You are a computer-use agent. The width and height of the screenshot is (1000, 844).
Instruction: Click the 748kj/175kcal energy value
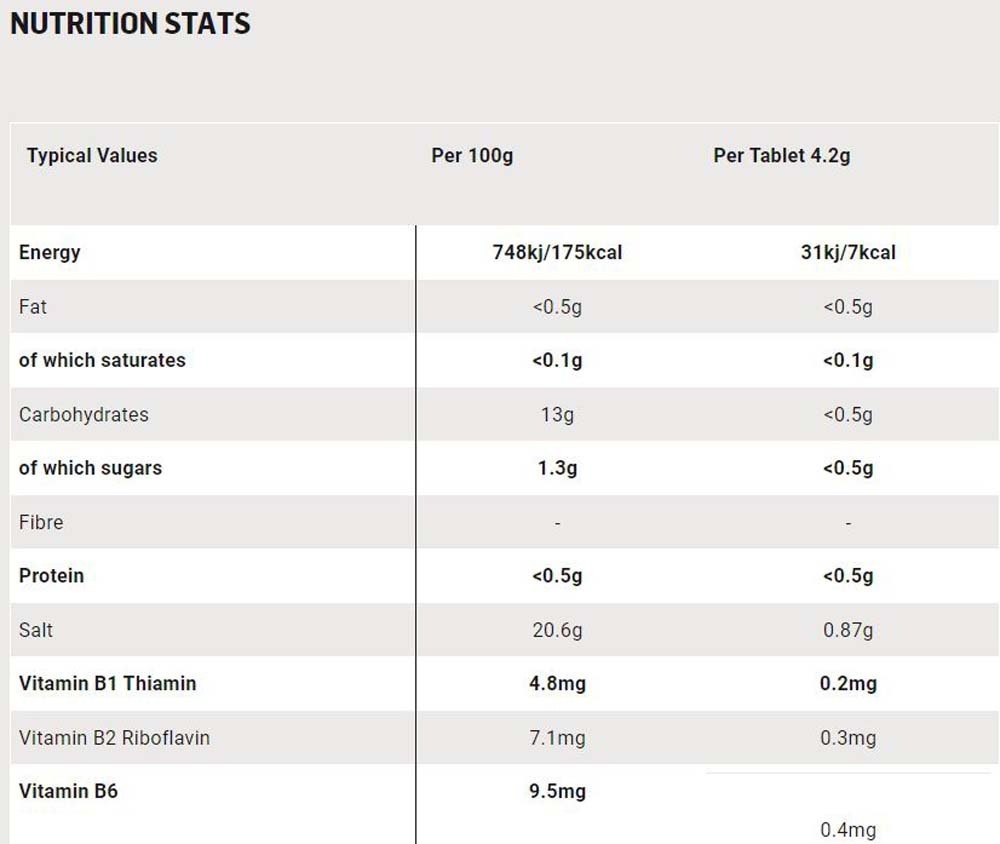pos(557,253)
